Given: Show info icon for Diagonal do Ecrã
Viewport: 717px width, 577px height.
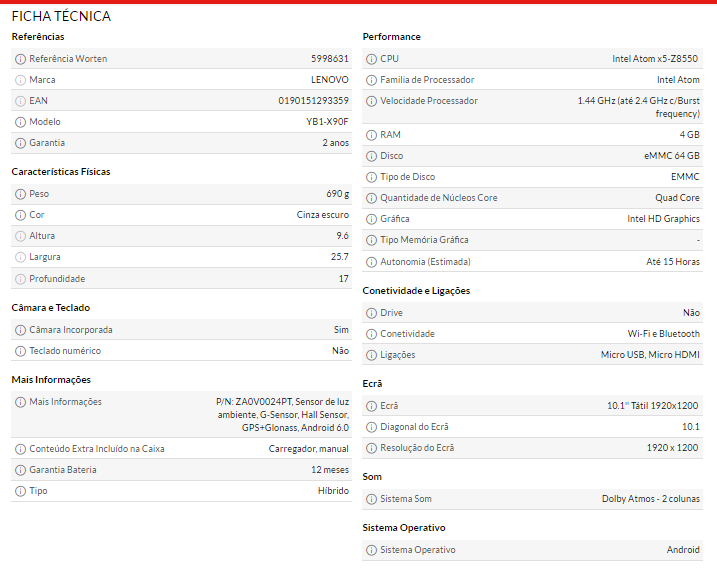Looking at the screenshot, I should click(x=371, y=427).
